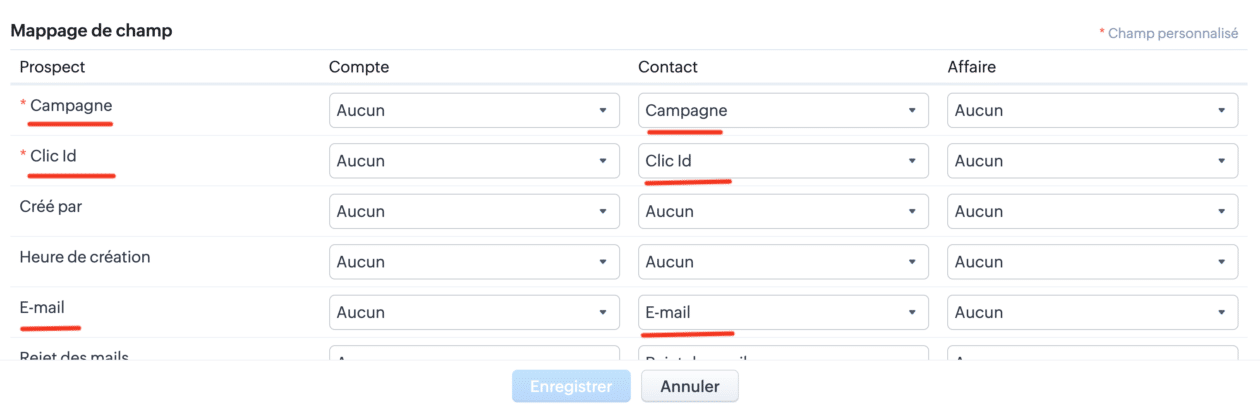Image resolution: width=1260 pixels, height=409 pixels.
Task: Open Affaire dropdown for Clic Id row
Action: click(1092, 161)
